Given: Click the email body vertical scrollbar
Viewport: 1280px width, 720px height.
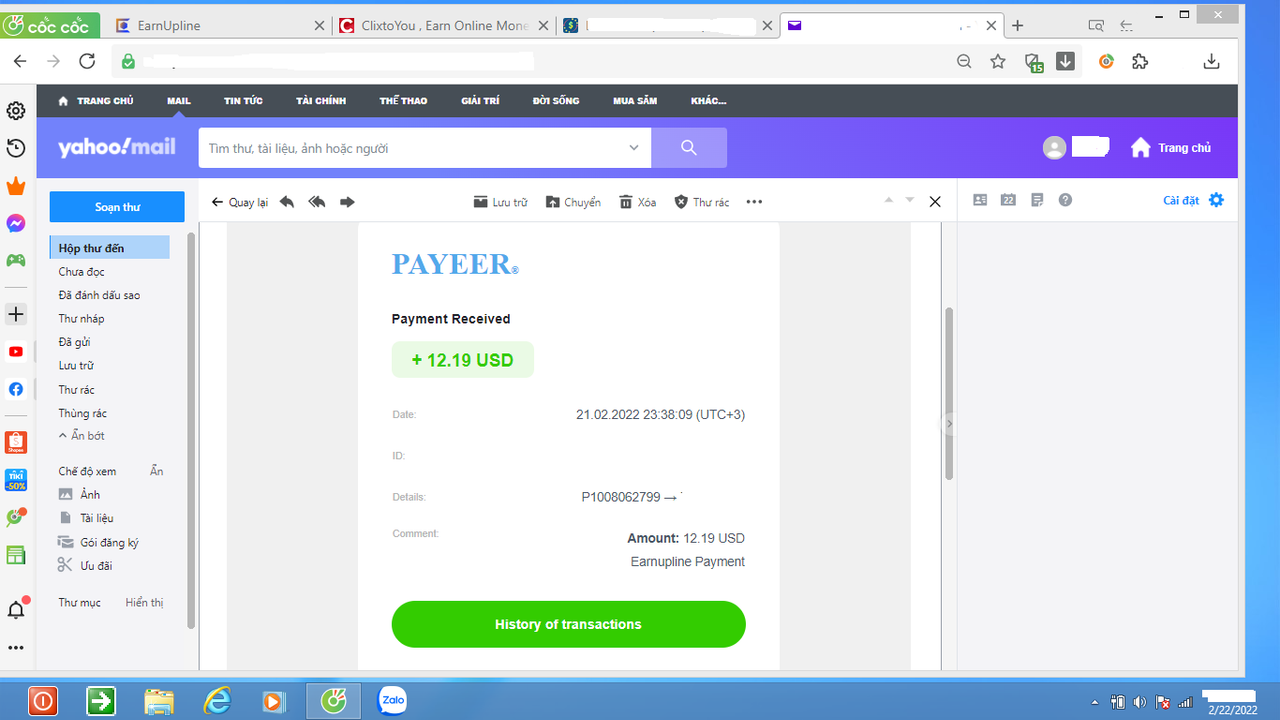Looking at the screenshot, I should [949, 395].
